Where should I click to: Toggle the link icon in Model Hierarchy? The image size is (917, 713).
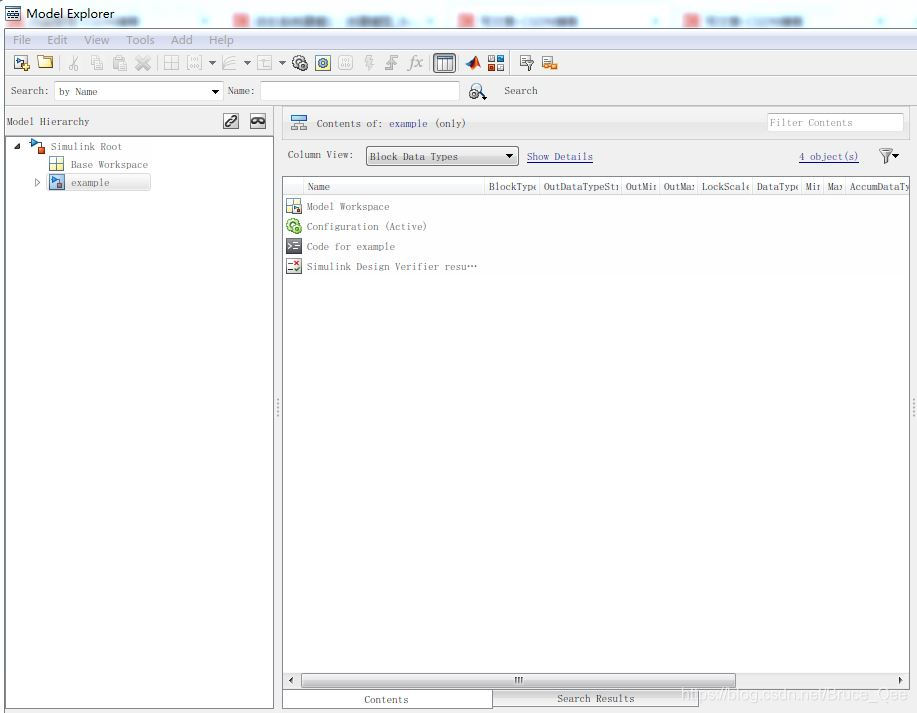[x=231, y=121]
